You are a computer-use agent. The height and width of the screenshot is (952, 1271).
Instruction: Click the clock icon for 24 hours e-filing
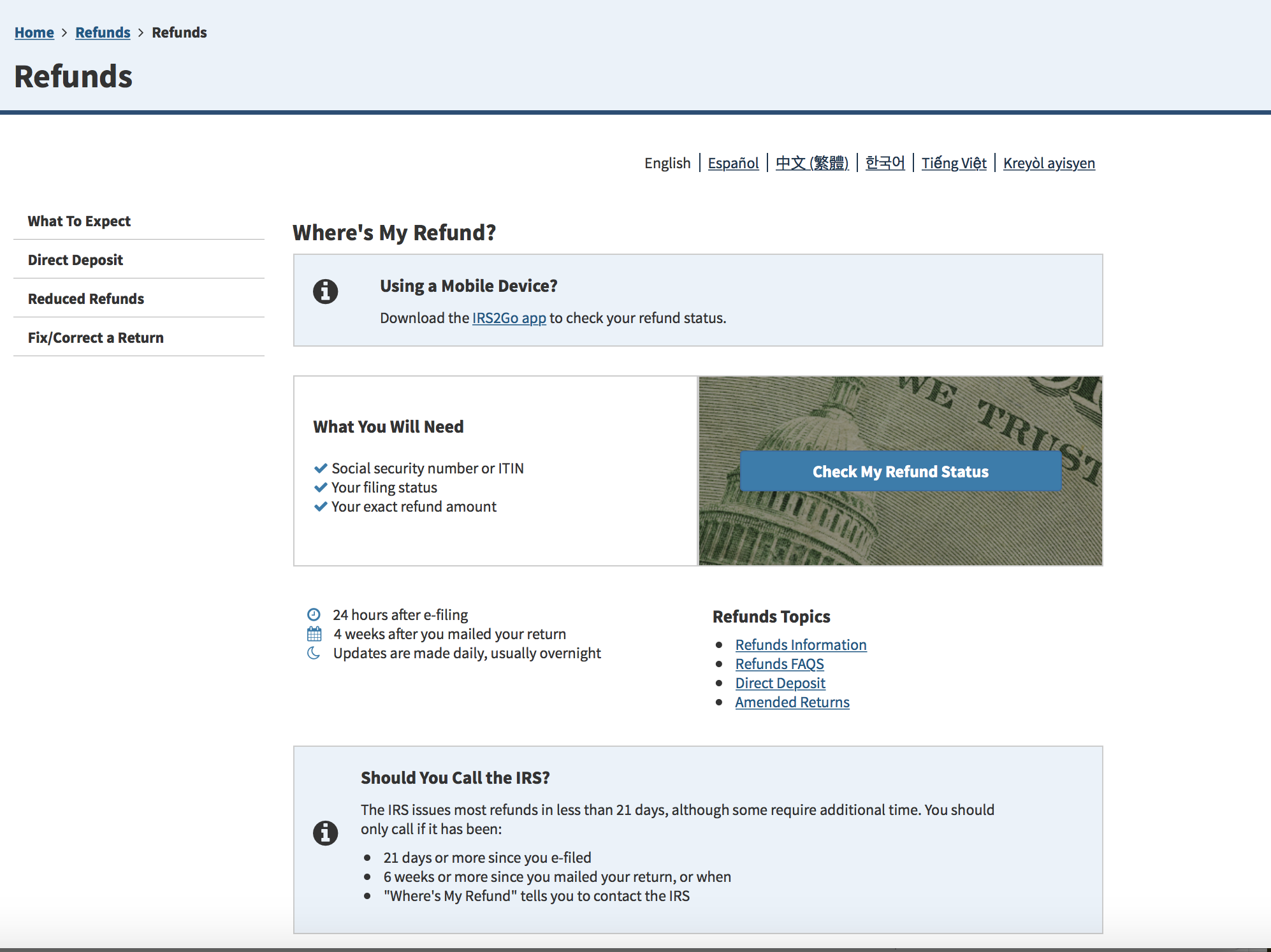pos(314,615)
